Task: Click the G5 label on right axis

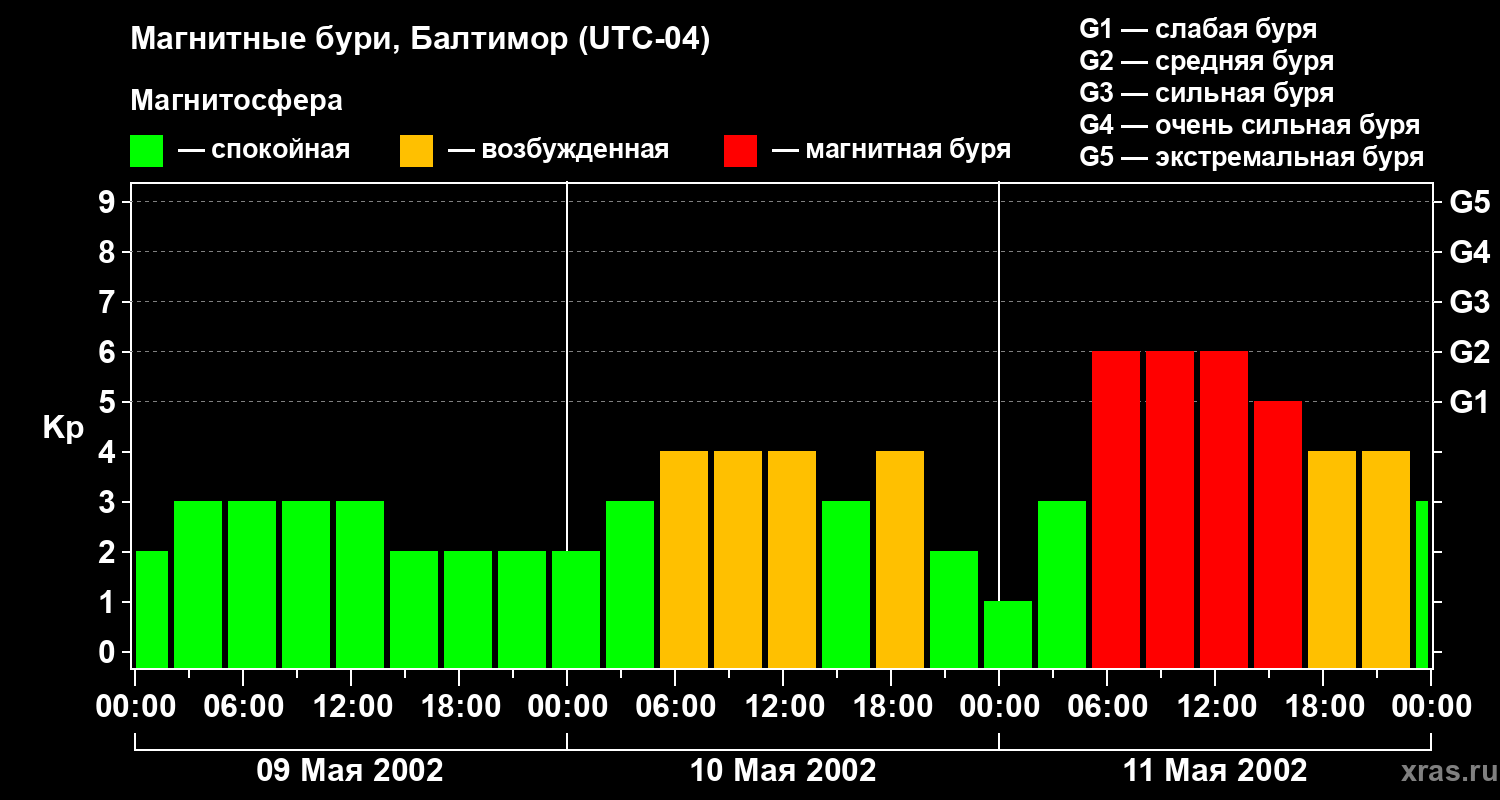Action: pos(1469,203)
